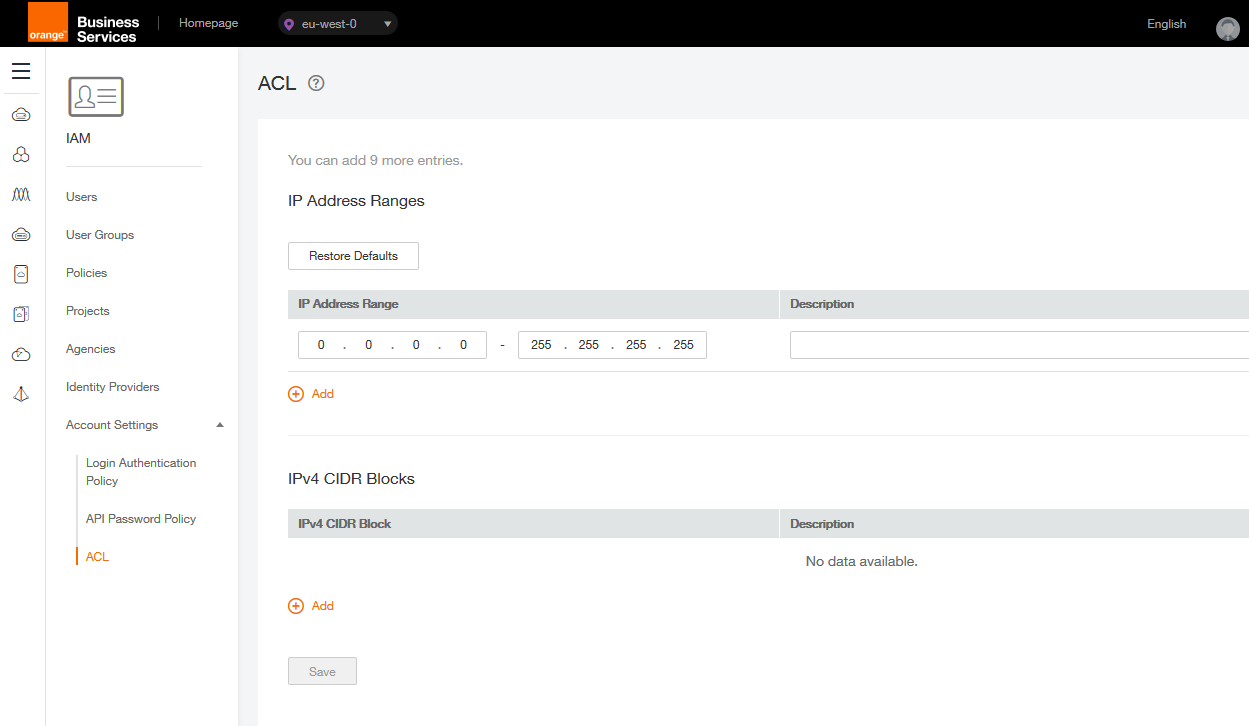
Task: Click the Restore Defaults button
Action: tap(353, 256)
